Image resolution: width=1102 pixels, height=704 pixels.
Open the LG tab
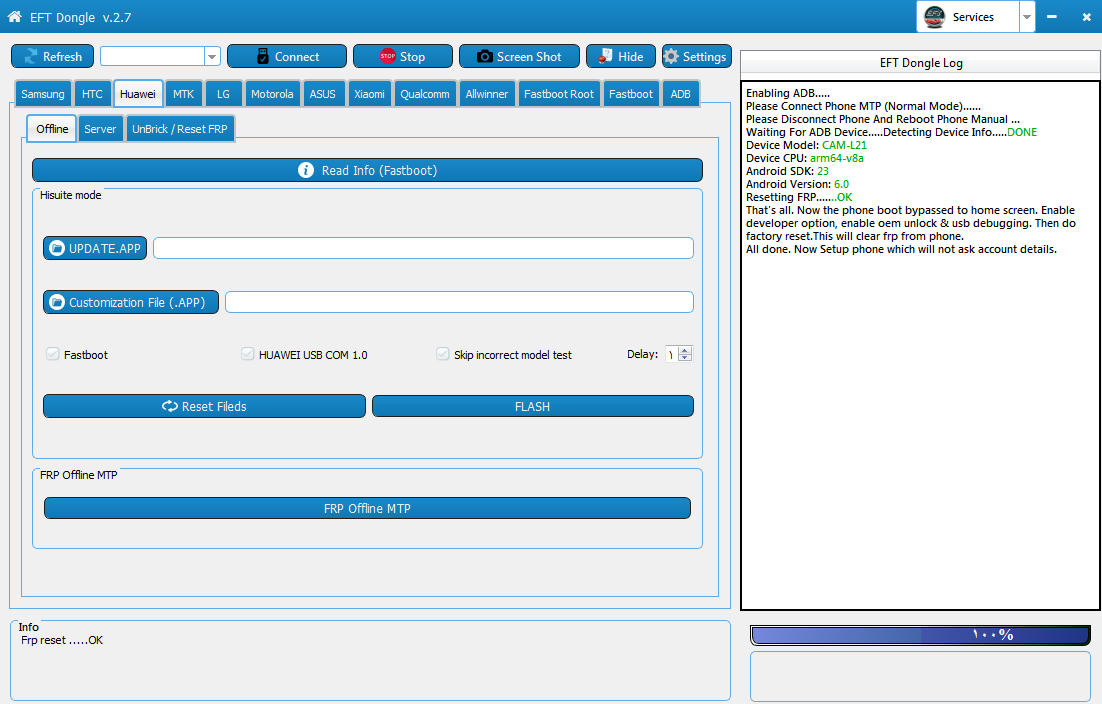coord(223,93)
